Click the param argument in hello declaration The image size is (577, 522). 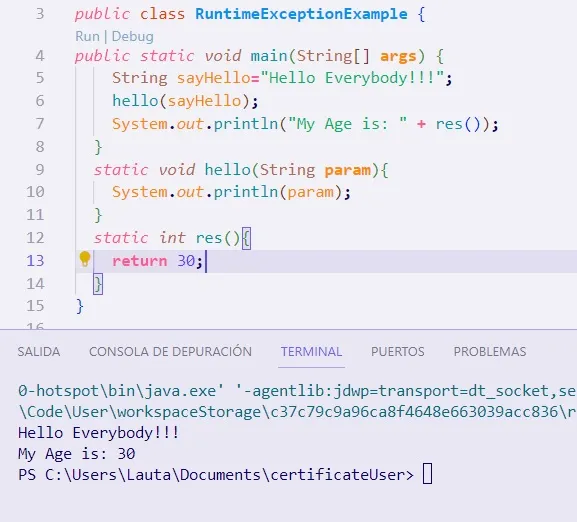347,170
